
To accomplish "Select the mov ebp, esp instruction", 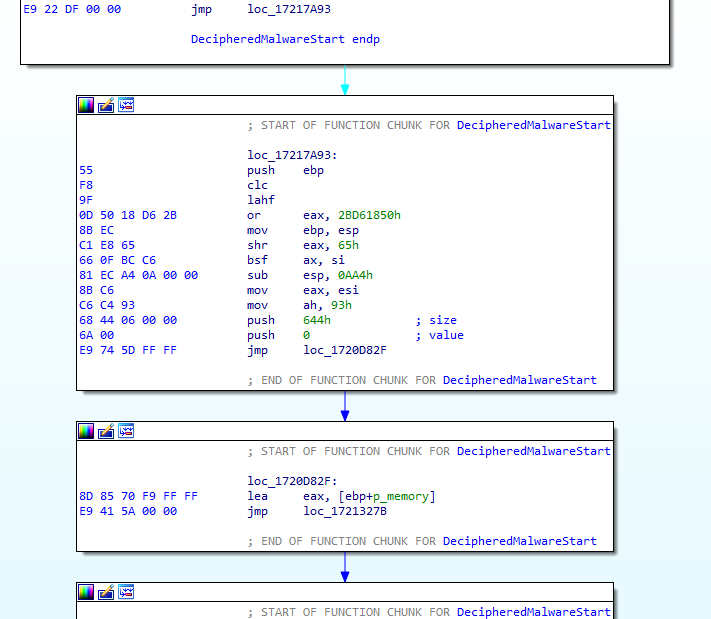I will pyautogui.click(x=303, y=230).
